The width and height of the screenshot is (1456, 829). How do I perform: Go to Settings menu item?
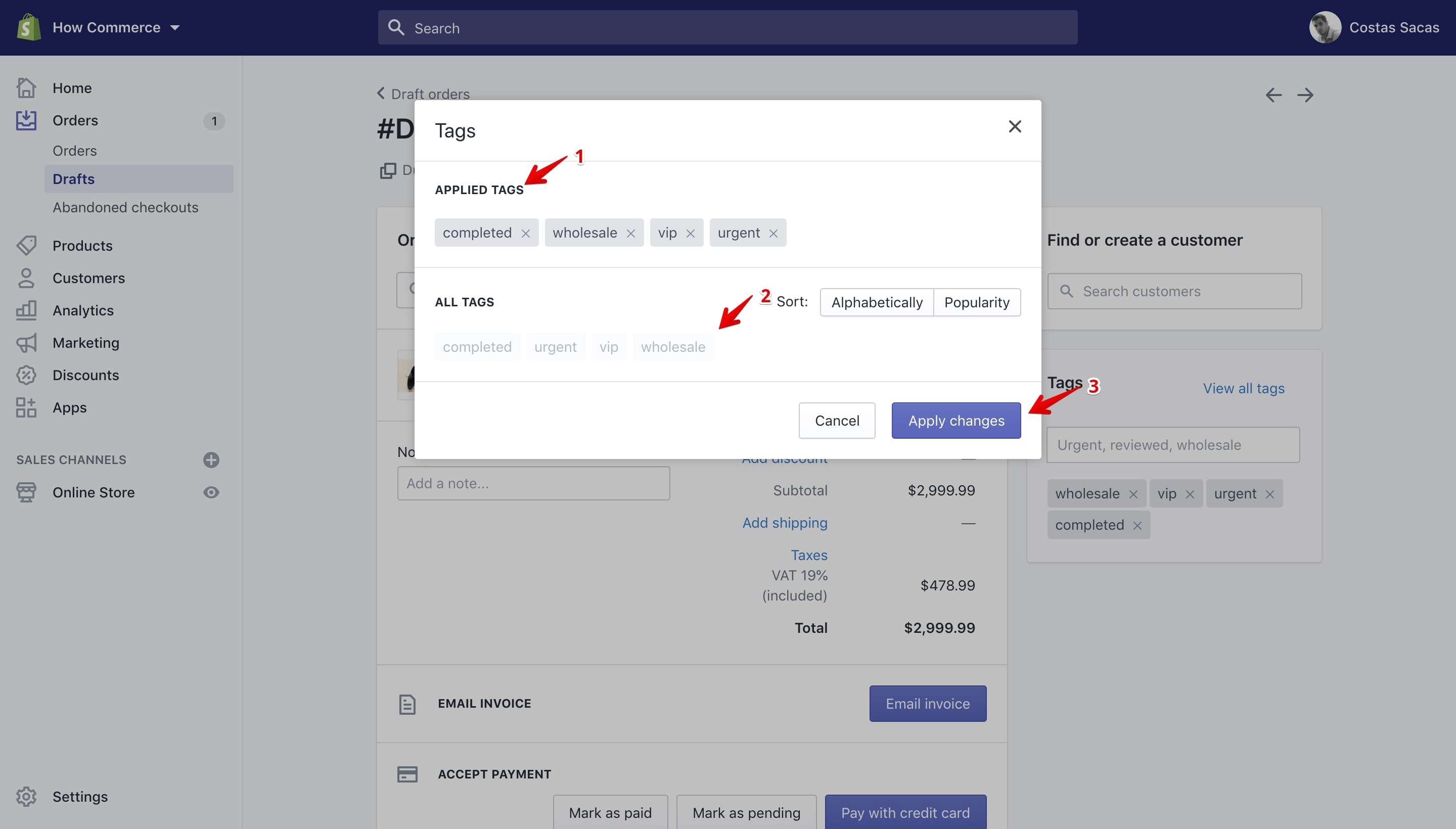tap(80, 797)
